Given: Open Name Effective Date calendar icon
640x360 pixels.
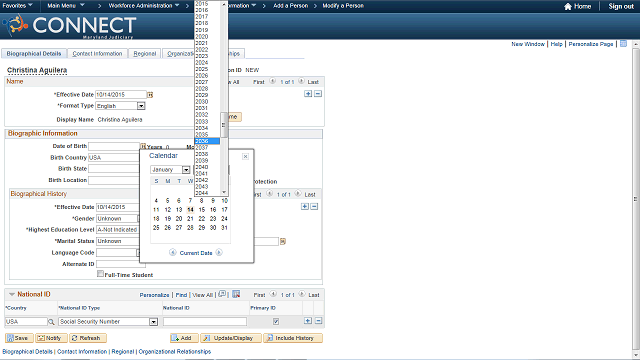Looking at the screenshot, I should [150, 95].
